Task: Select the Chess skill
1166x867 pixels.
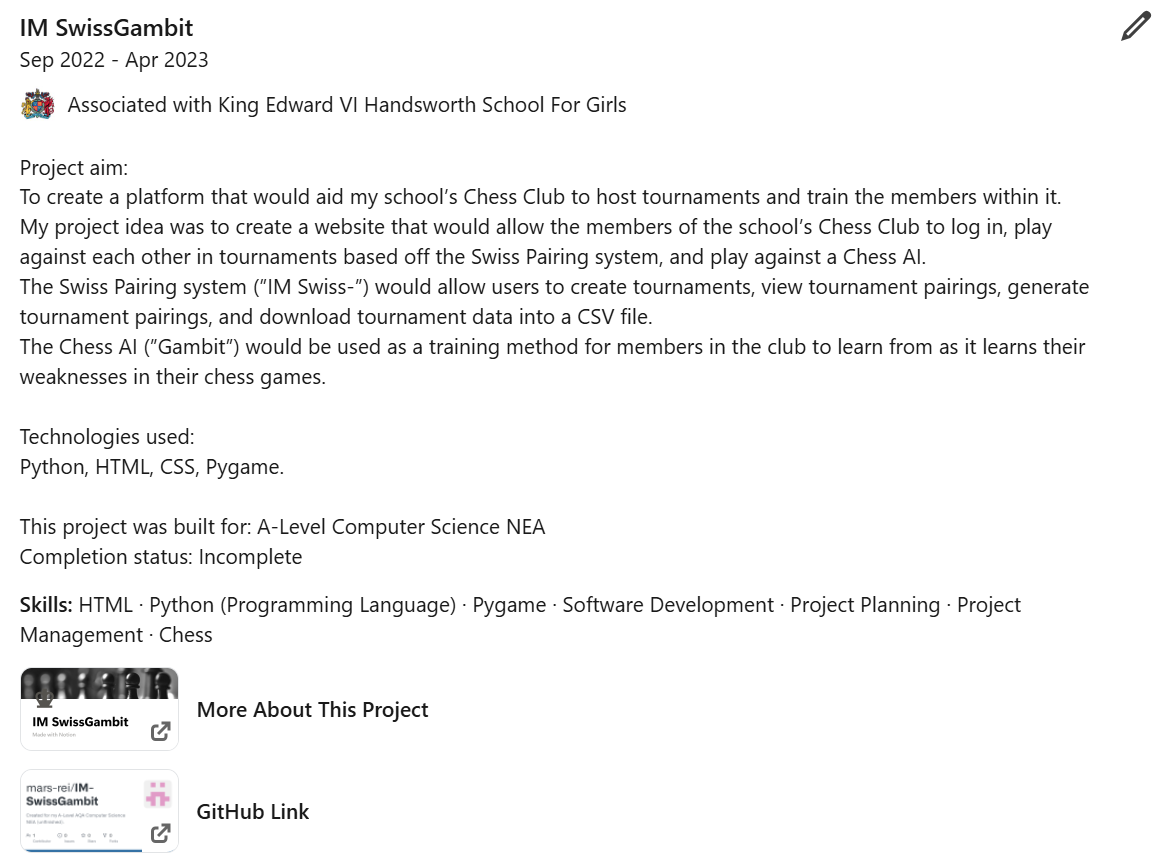Action: pos(186,635)
